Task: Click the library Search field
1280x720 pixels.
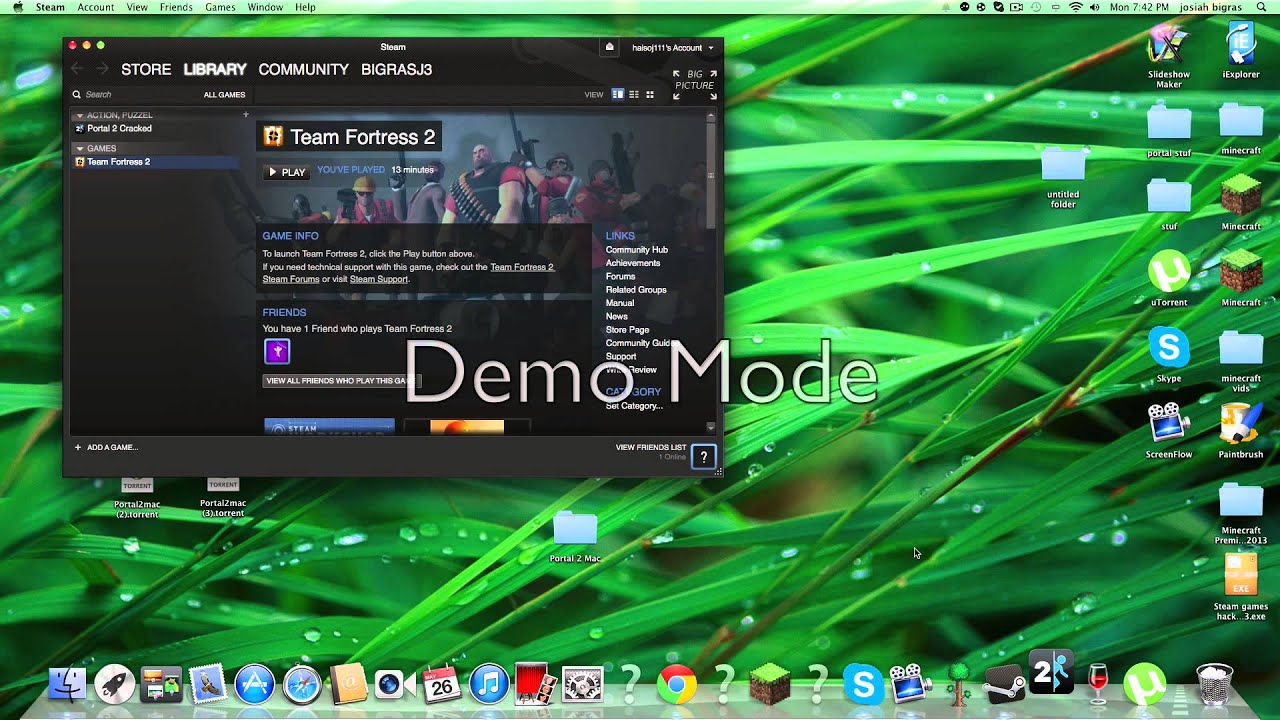Action: coord(130,94)
